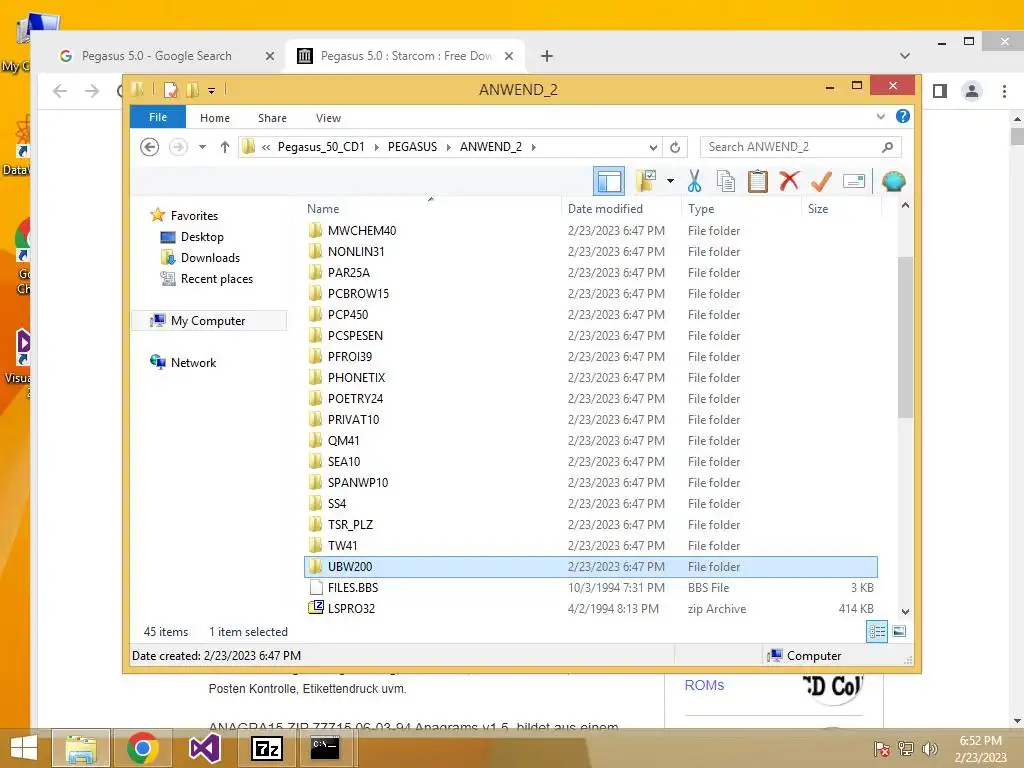Select Recent places in the navigation pane

tap(216, 279)
